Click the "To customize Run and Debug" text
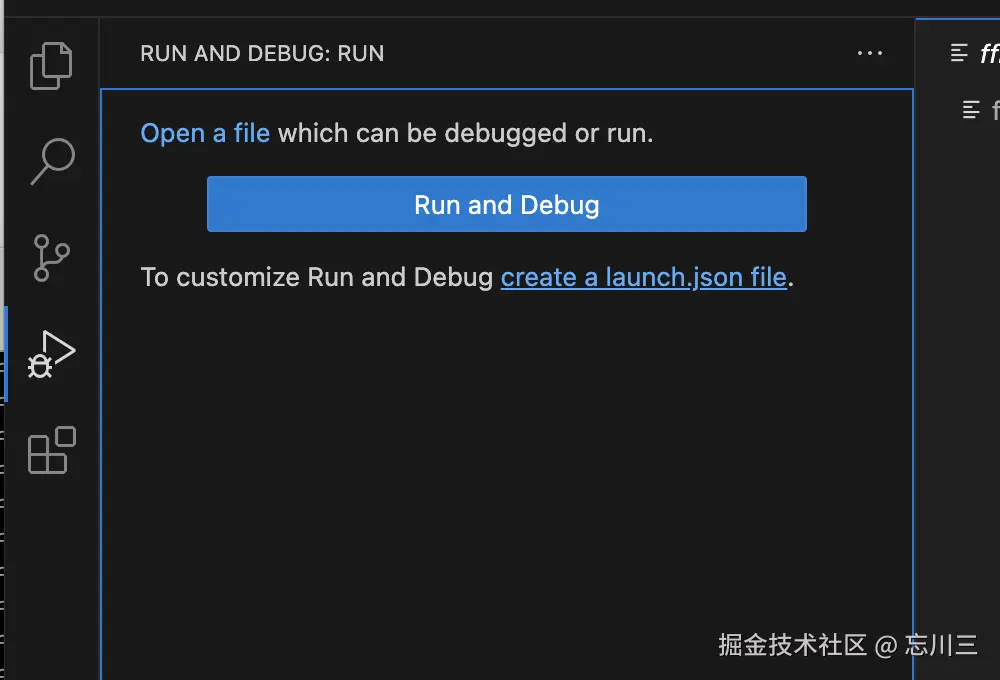Screen dimensions: 1000x680 point(317,277)
